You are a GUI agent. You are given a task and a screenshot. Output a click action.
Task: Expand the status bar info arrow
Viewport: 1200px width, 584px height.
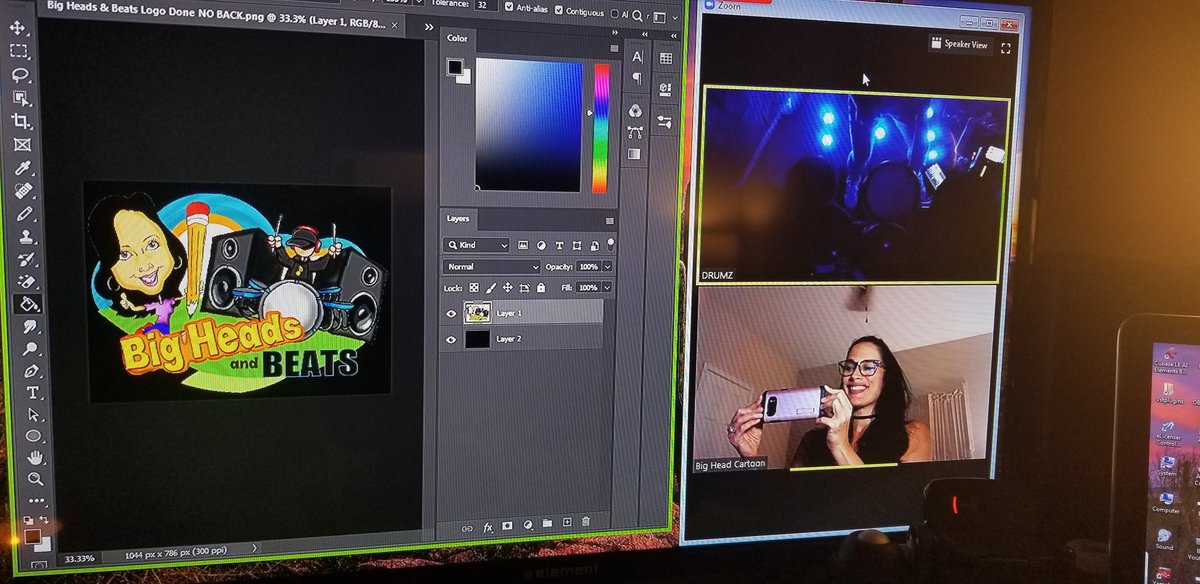(254, 548)
